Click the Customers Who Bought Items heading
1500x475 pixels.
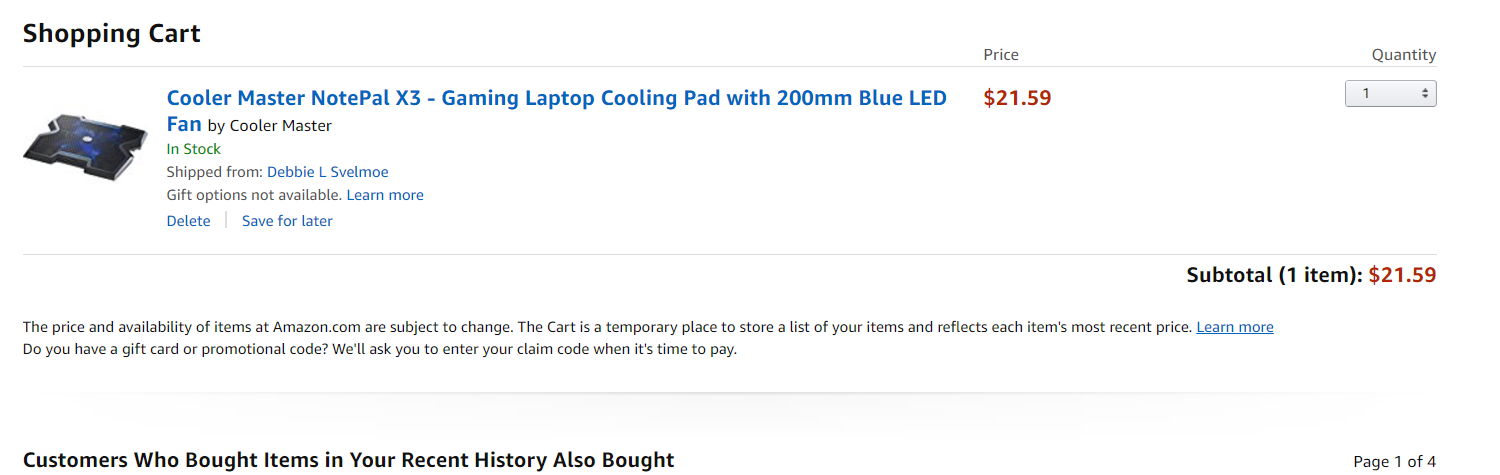point(348,460)
